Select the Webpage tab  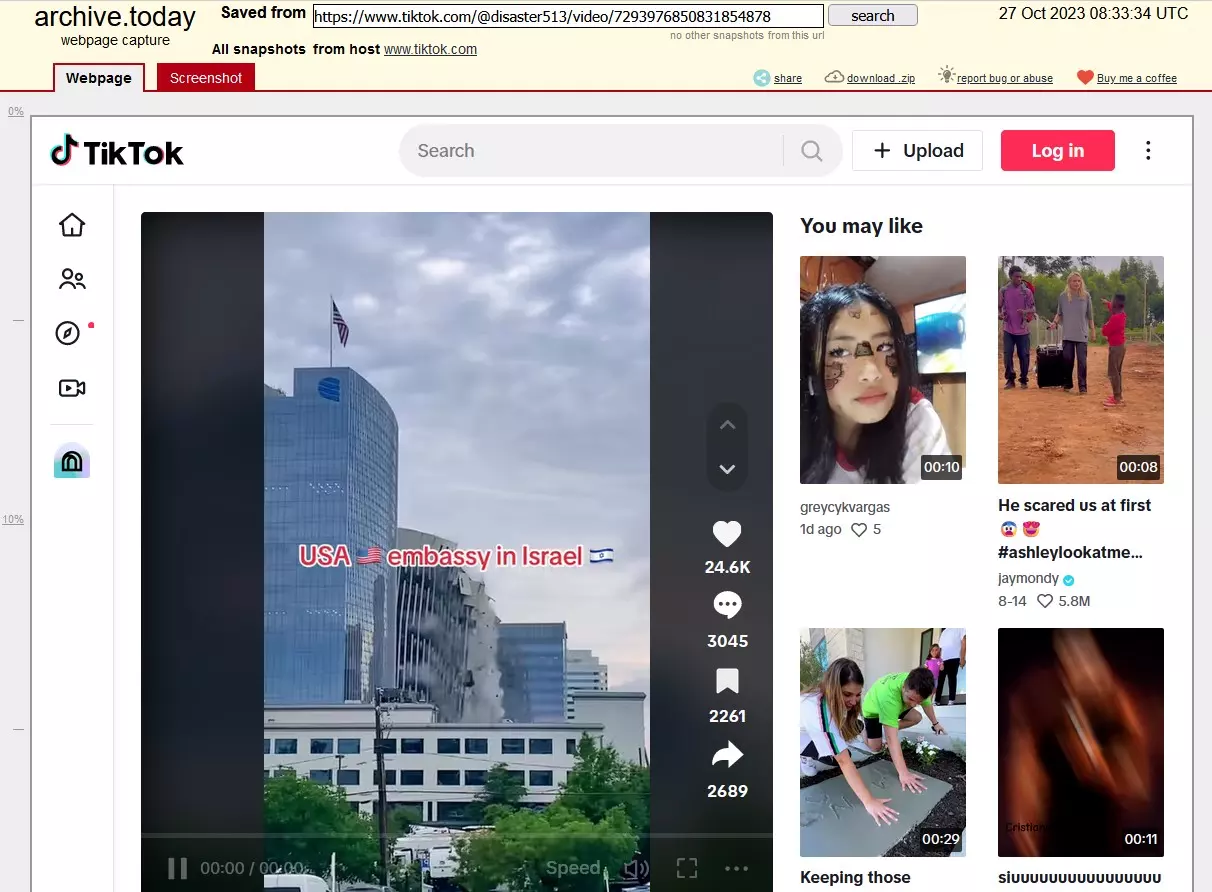point(98,78)
